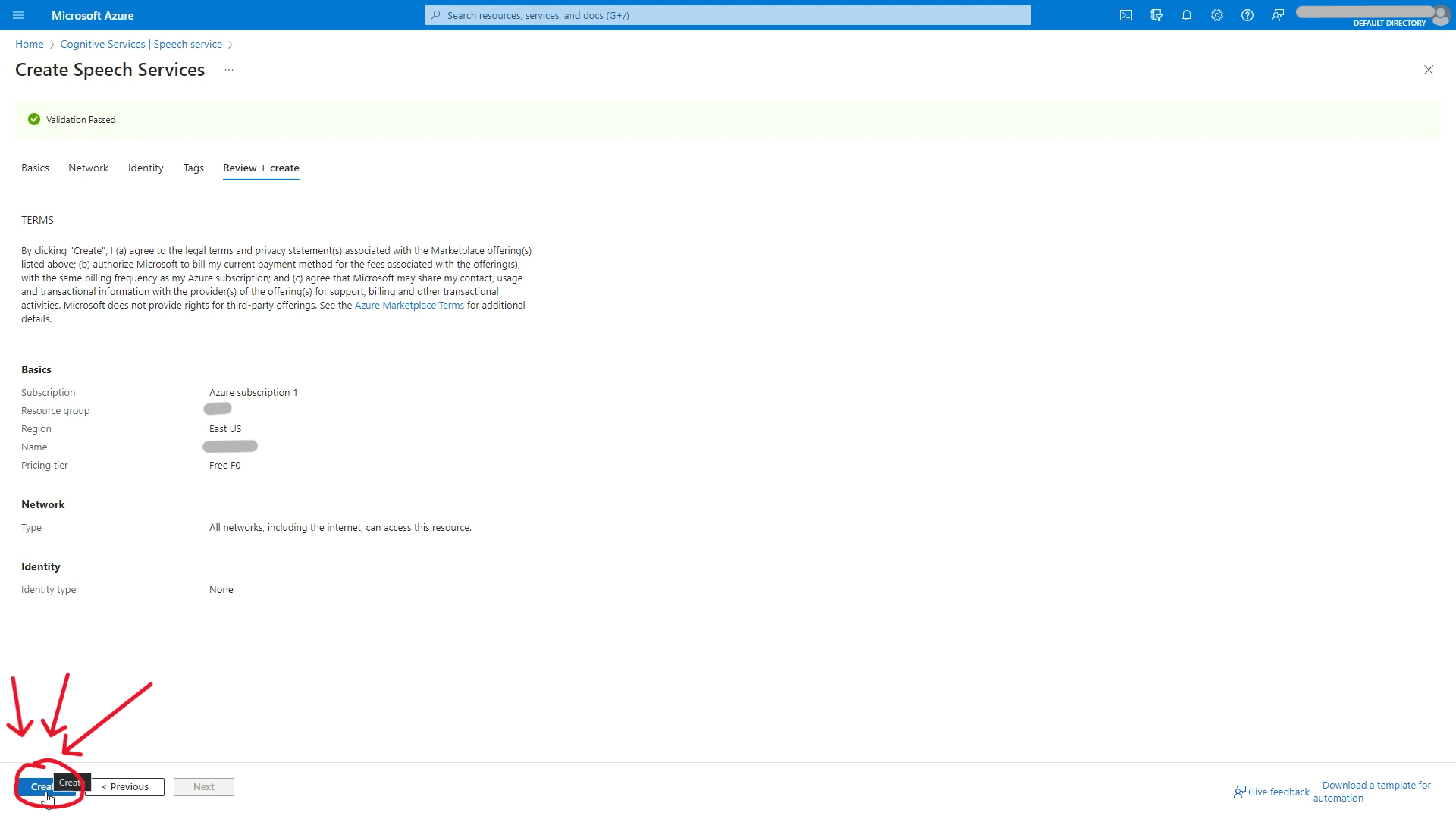Screen dimensions: 1456x819
Task: Go to the Tags tab
Action: click(193, 168)
